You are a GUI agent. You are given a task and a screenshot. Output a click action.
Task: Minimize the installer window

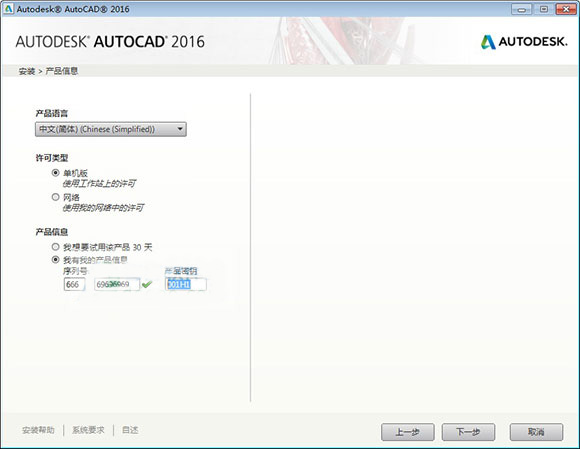click(522, 9)
